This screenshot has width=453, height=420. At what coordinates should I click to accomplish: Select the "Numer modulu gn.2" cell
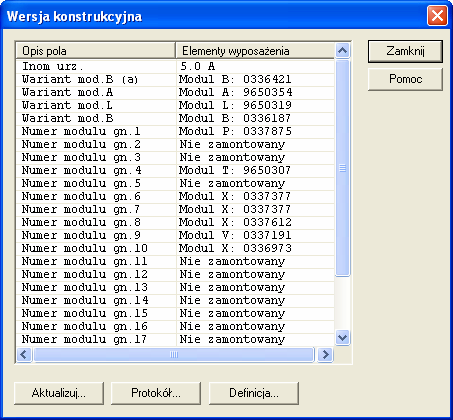click(x=96, y=144)
